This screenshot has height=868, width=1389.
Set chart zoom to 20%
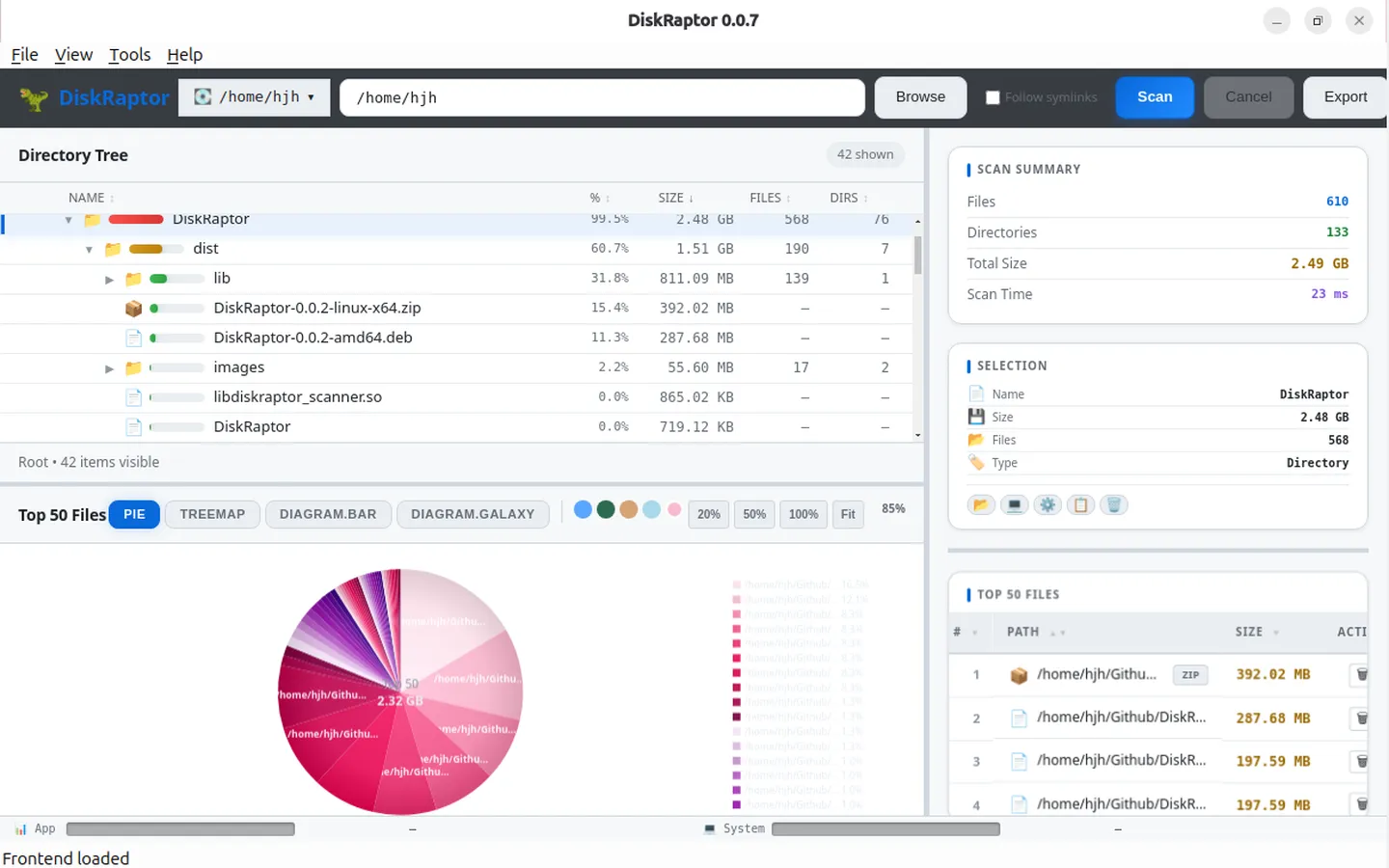pyautogui.click(x=709, y=515)
